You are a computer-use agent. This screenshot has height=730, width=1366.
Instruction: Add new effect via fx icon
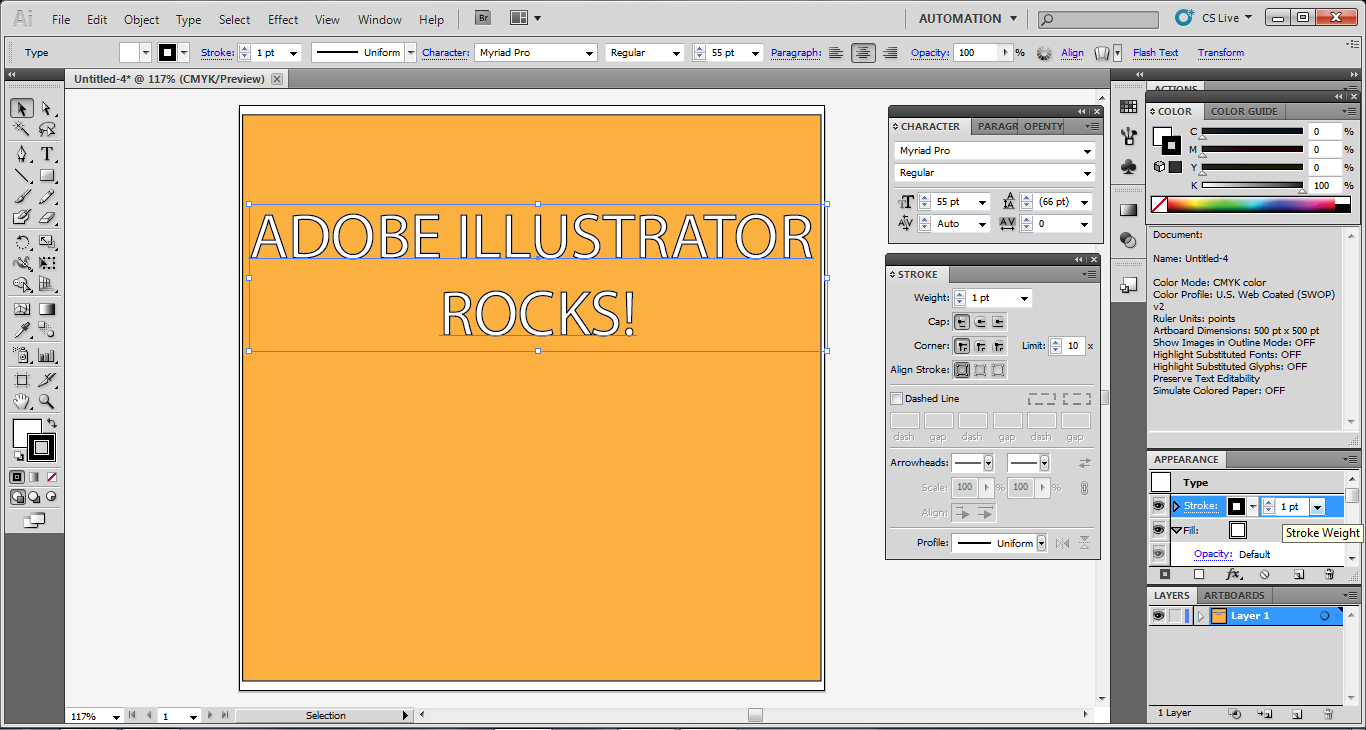pos(1233,575)
